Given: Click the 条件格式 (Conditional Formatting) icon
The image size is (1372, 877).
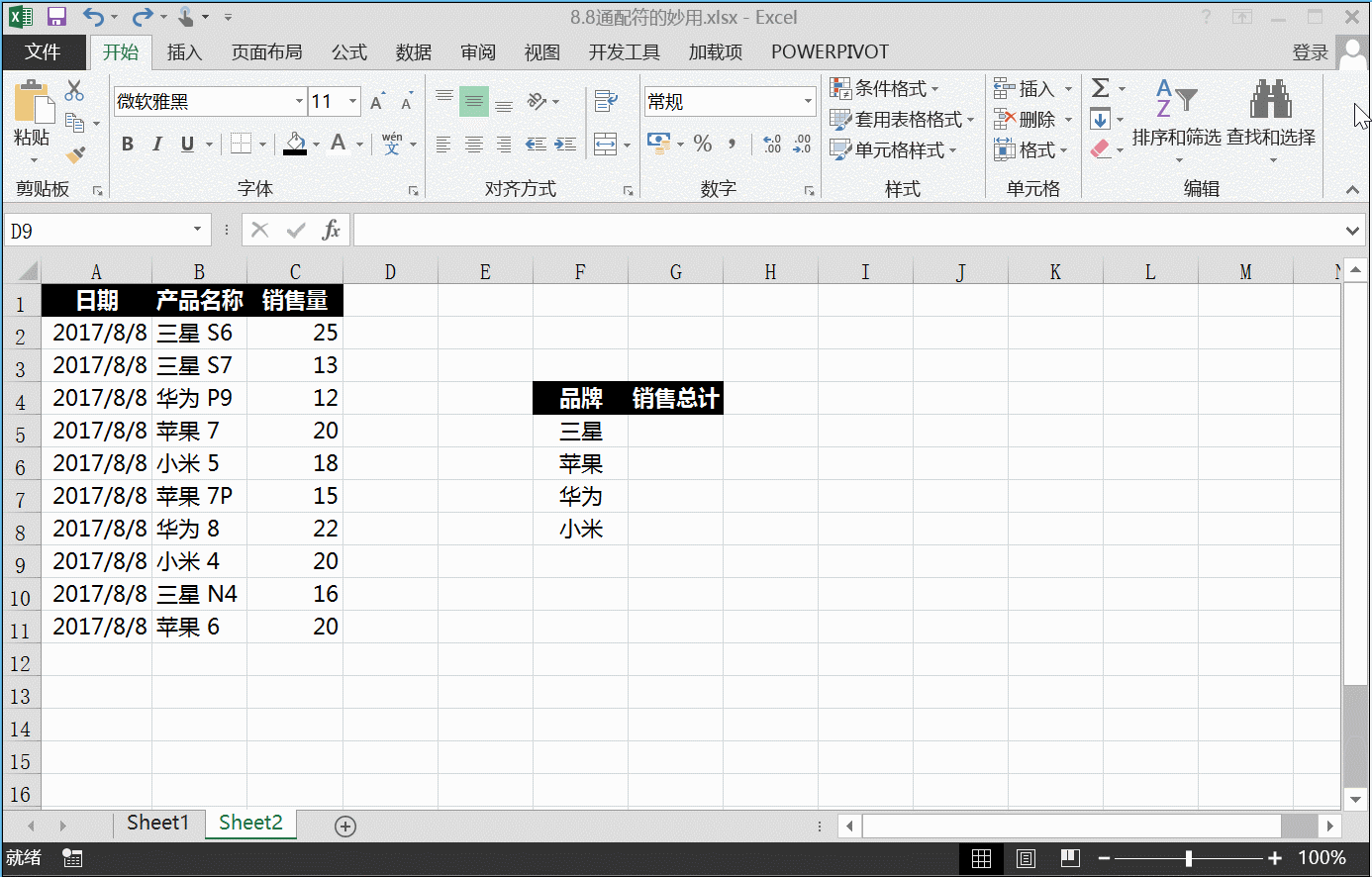Looking at the screenshot, I should (x=843, y=88).
